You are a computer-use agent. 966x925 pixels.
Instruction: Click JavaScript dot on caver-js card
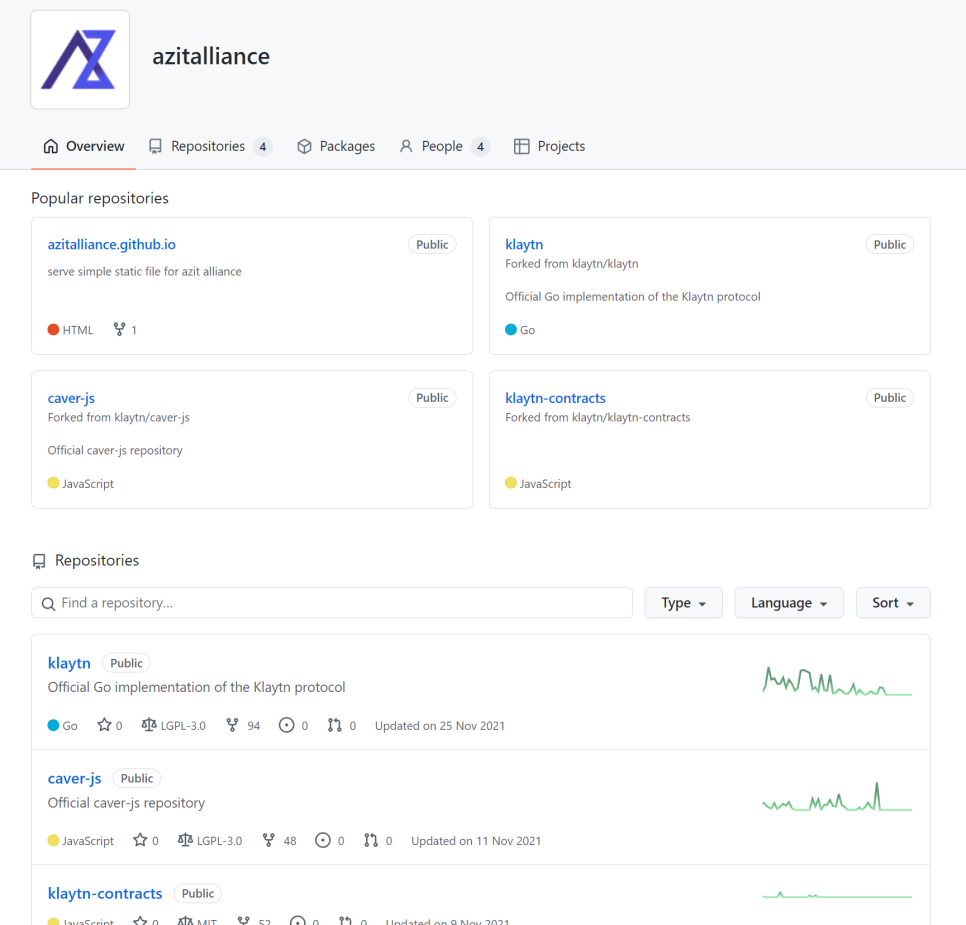53,483
